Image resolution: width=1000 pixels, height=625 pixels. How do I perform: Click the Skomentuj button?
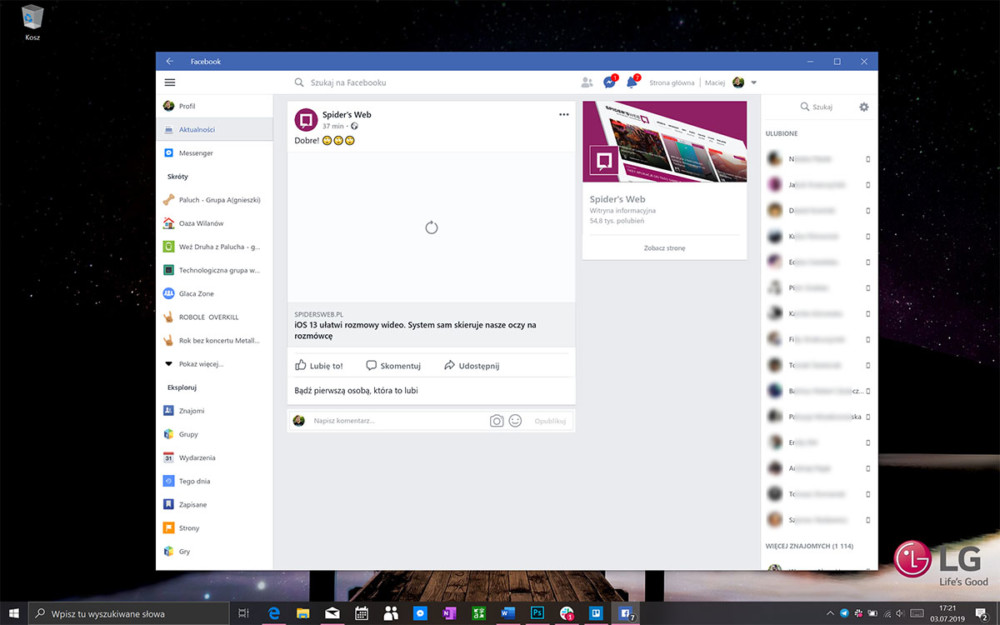(x=393, y=365)
